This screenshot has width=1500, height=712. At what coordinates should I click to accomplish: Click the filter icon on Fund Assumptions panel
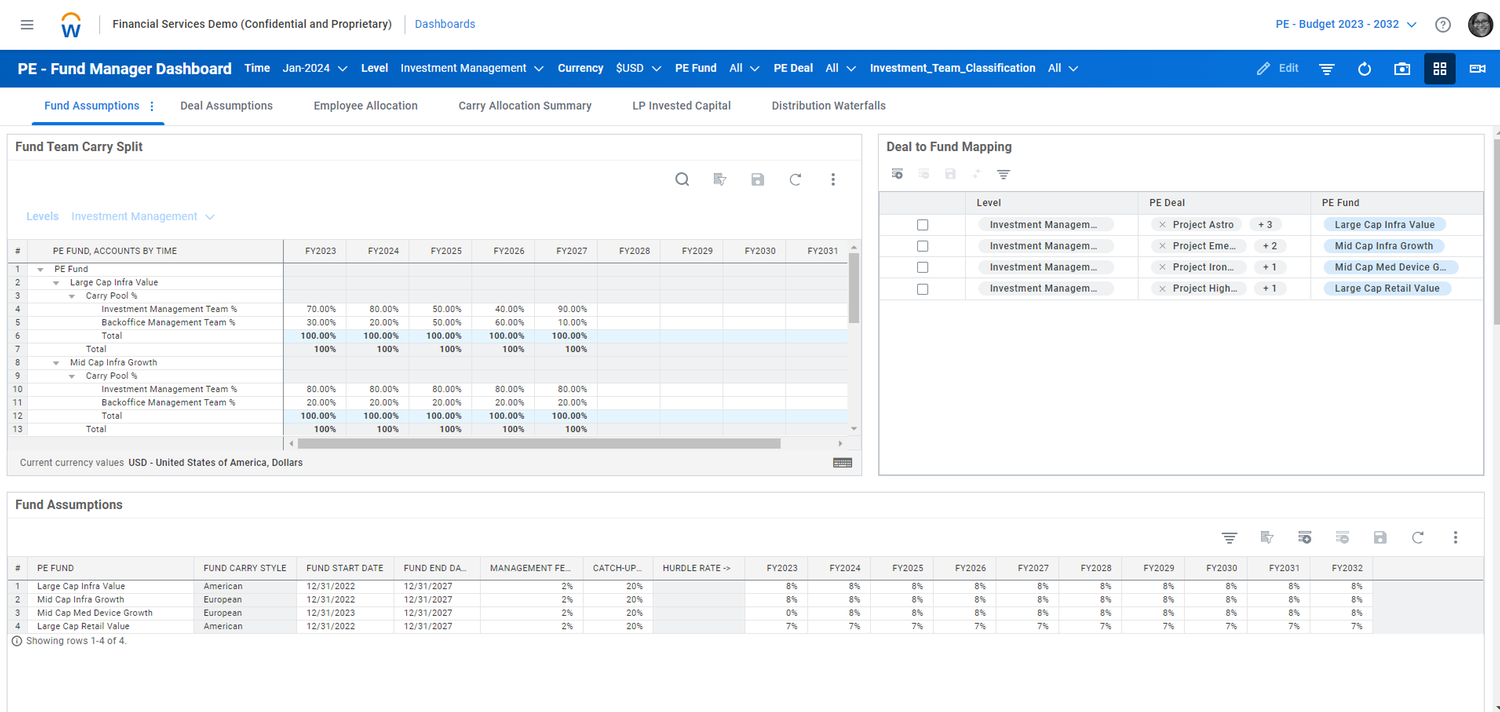point(1229,537)
